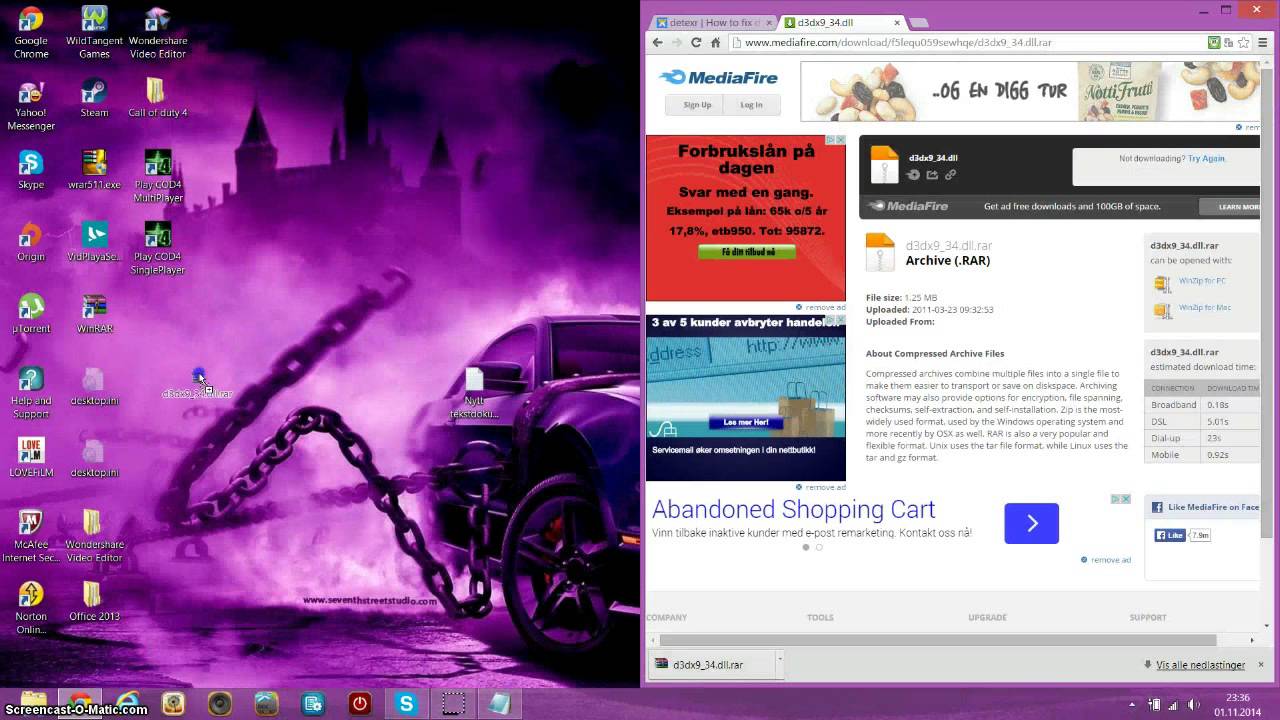Select Origin desktop icon
Screen dimensions: 1280x720
[x=31, y=242]
